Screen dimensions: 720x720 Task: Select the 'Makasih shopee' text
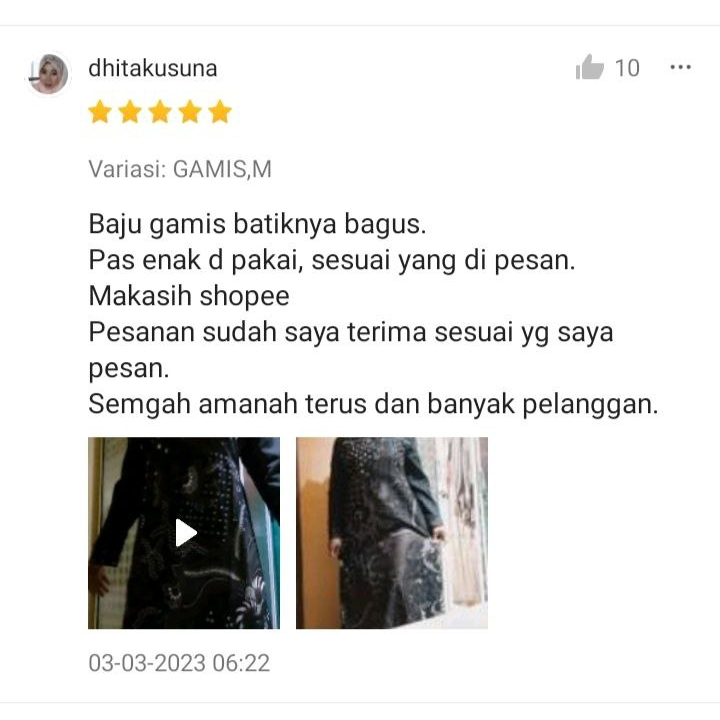coord(189,296)
